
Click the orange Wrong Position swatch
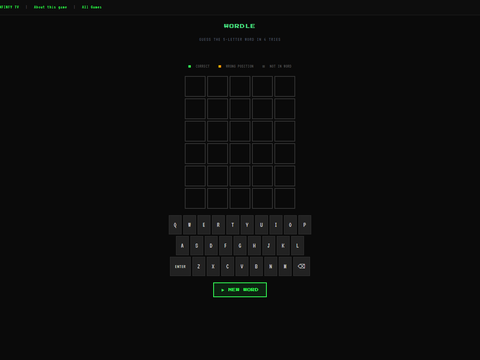pos(220,66)
